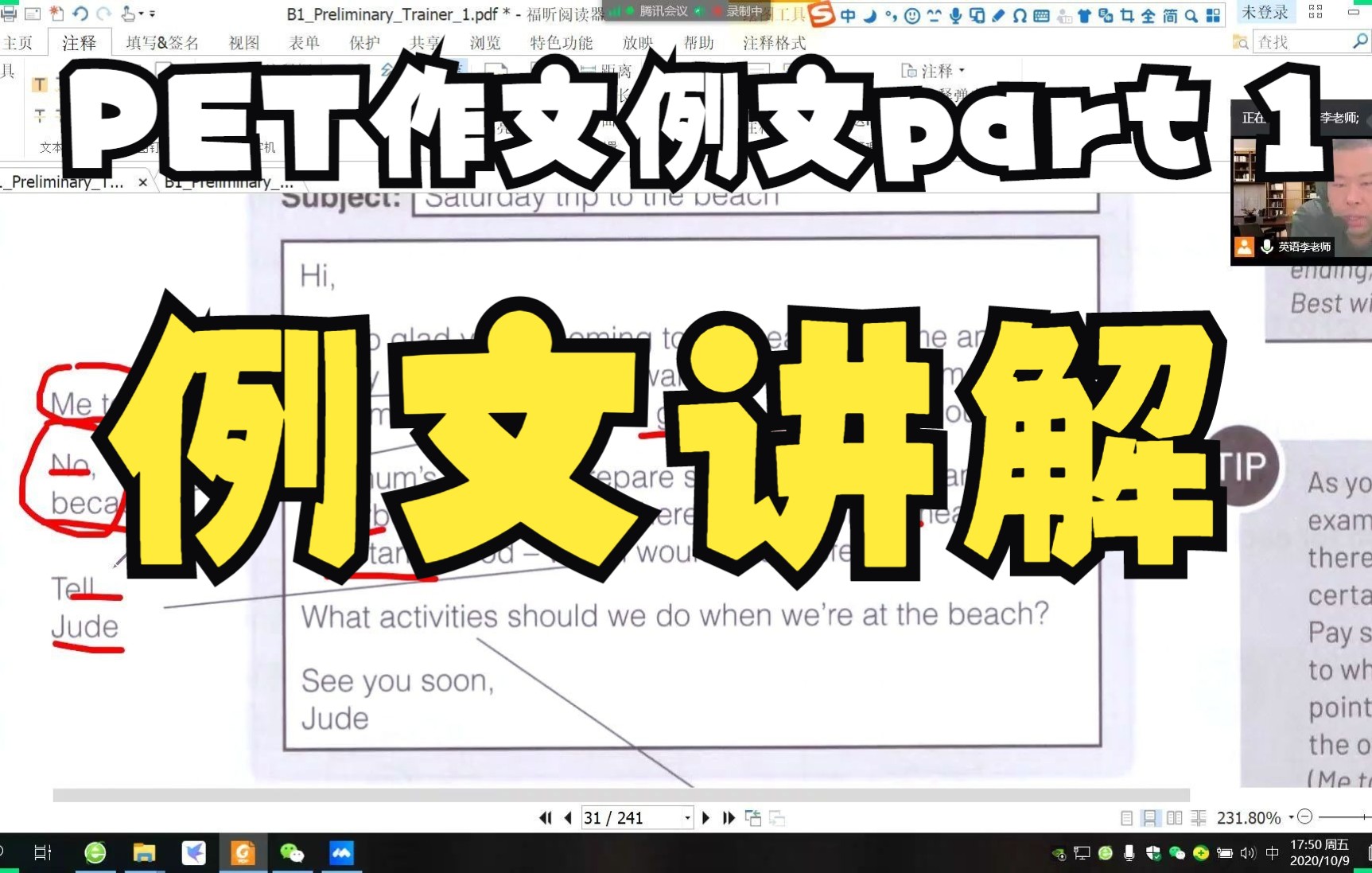Open the 注释 ribbon tab
This screenshot has height=873, width=1372.
click(x=79, y=42)
